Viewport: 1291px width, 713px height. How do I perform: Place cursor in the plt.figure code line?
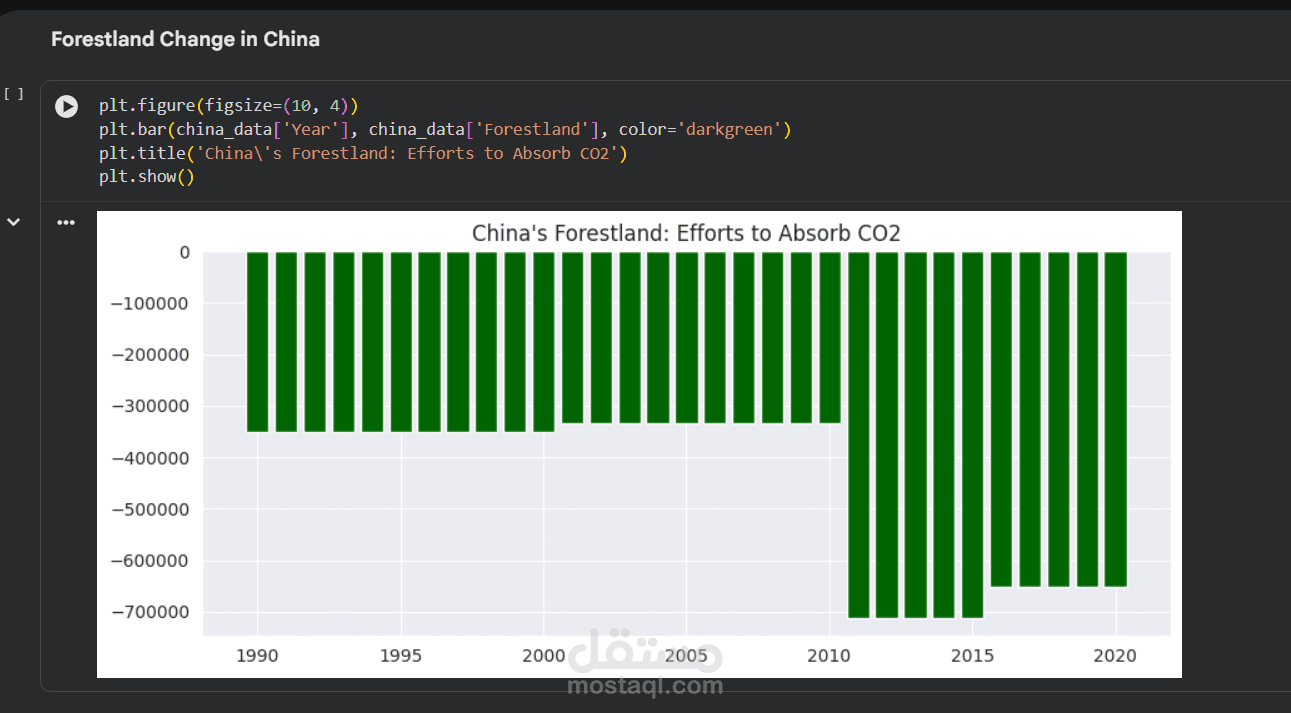pyautogui.click(x=228, y=105)
